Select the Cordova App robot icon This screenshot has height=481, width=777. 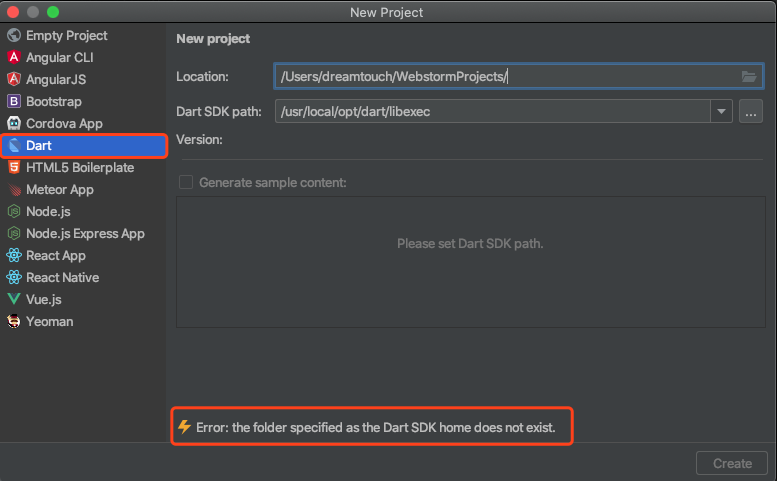click(x=14, y=123)
